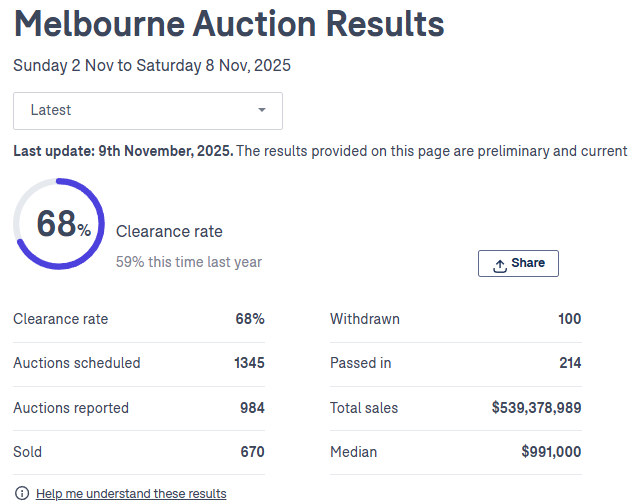Click the upload icon inside Share

[500, 264]
